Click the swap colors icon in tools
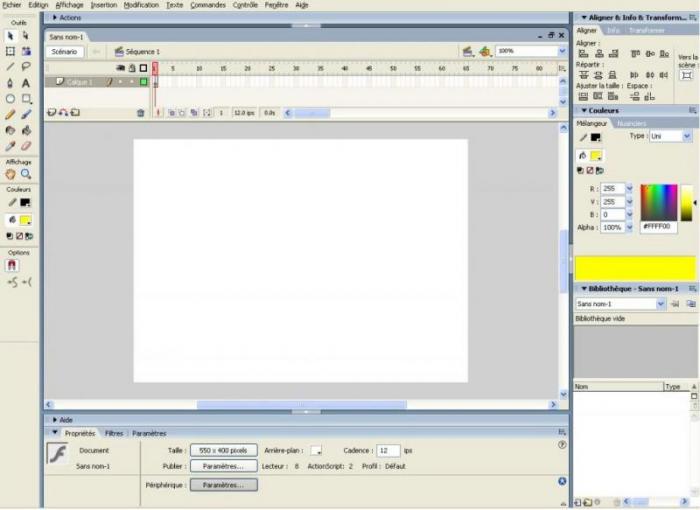This screenshot has height=510, width=700. pyautogui.click(x=29, y=236)
